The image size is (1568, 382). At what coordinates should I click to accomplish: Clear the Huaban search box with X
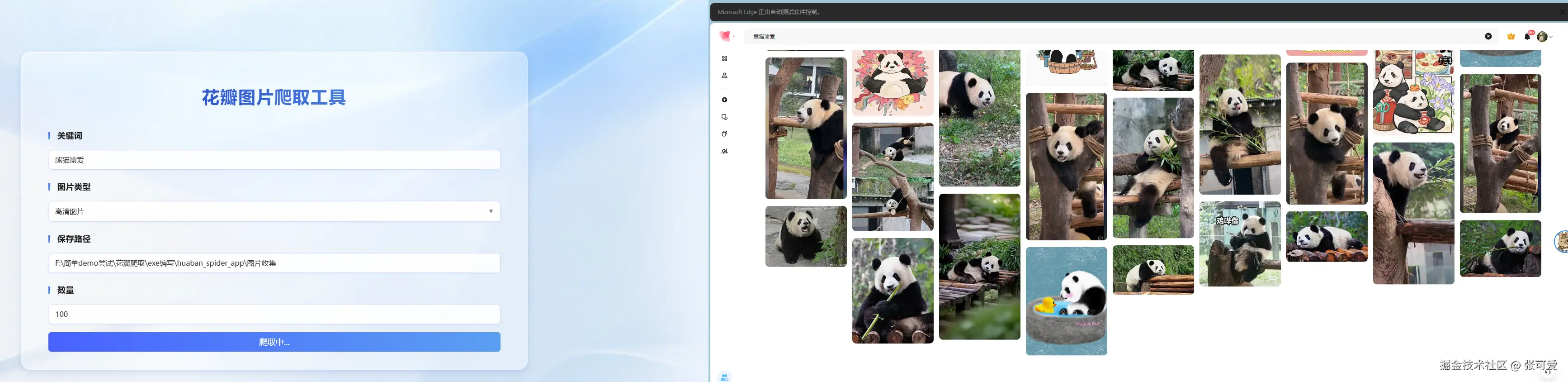1488,37
